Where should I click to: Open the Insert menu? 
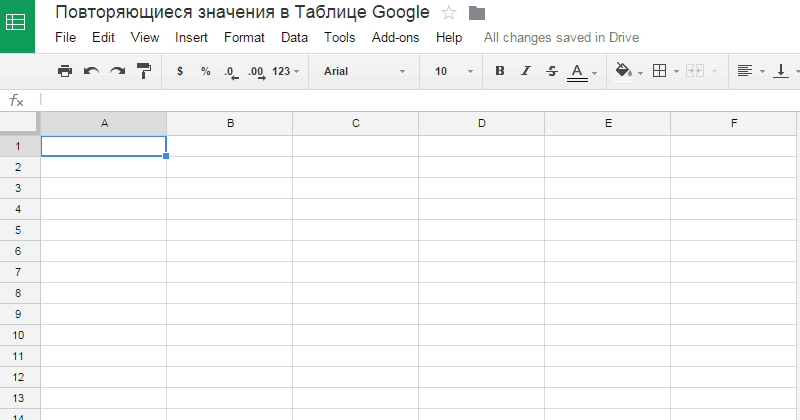click(x=191, y=38)
